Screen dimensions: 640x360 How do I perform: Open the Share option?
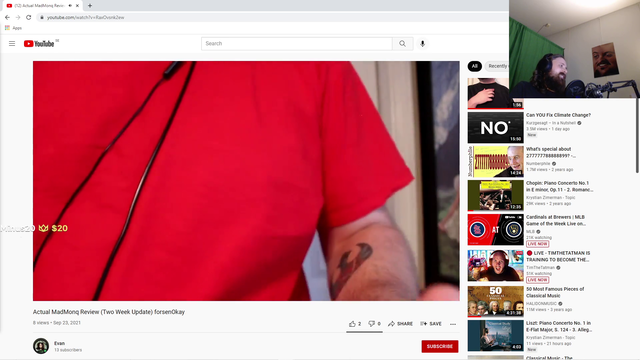pyautogui.click(x=400, y=324)
